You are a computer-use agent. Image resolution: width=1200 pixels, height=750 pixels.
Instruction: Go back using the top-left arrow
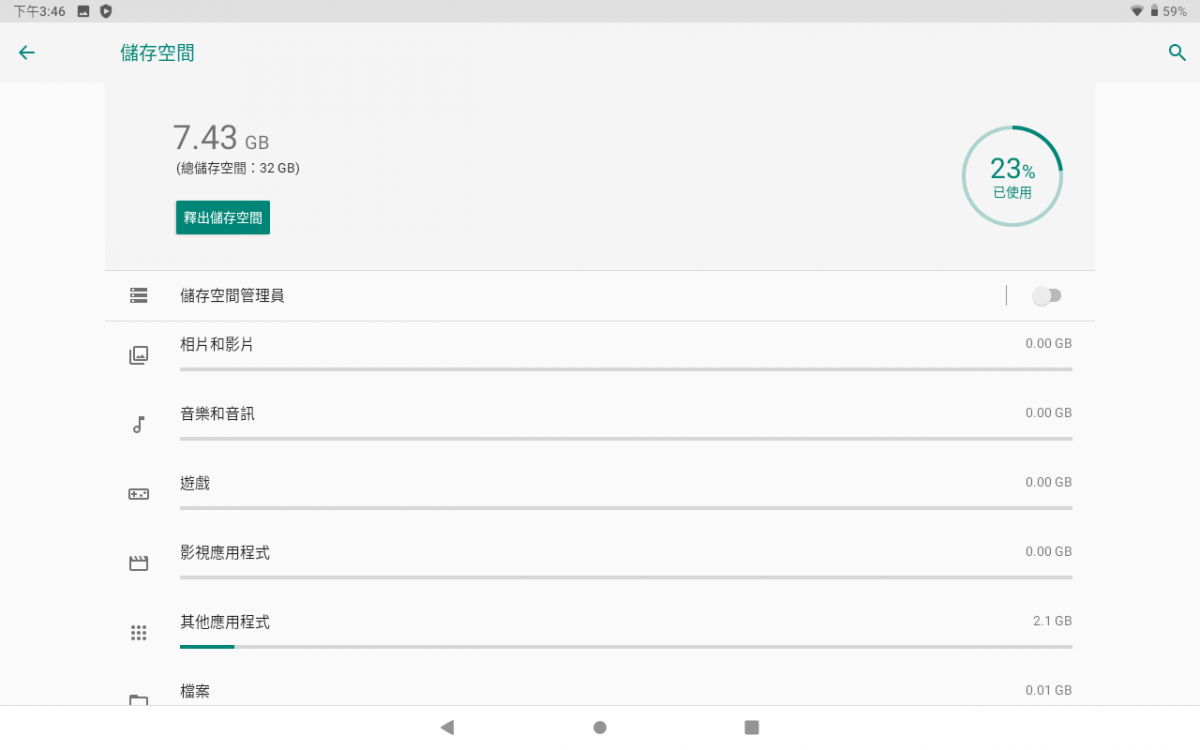pyautogui.click(x=27, y=53)
